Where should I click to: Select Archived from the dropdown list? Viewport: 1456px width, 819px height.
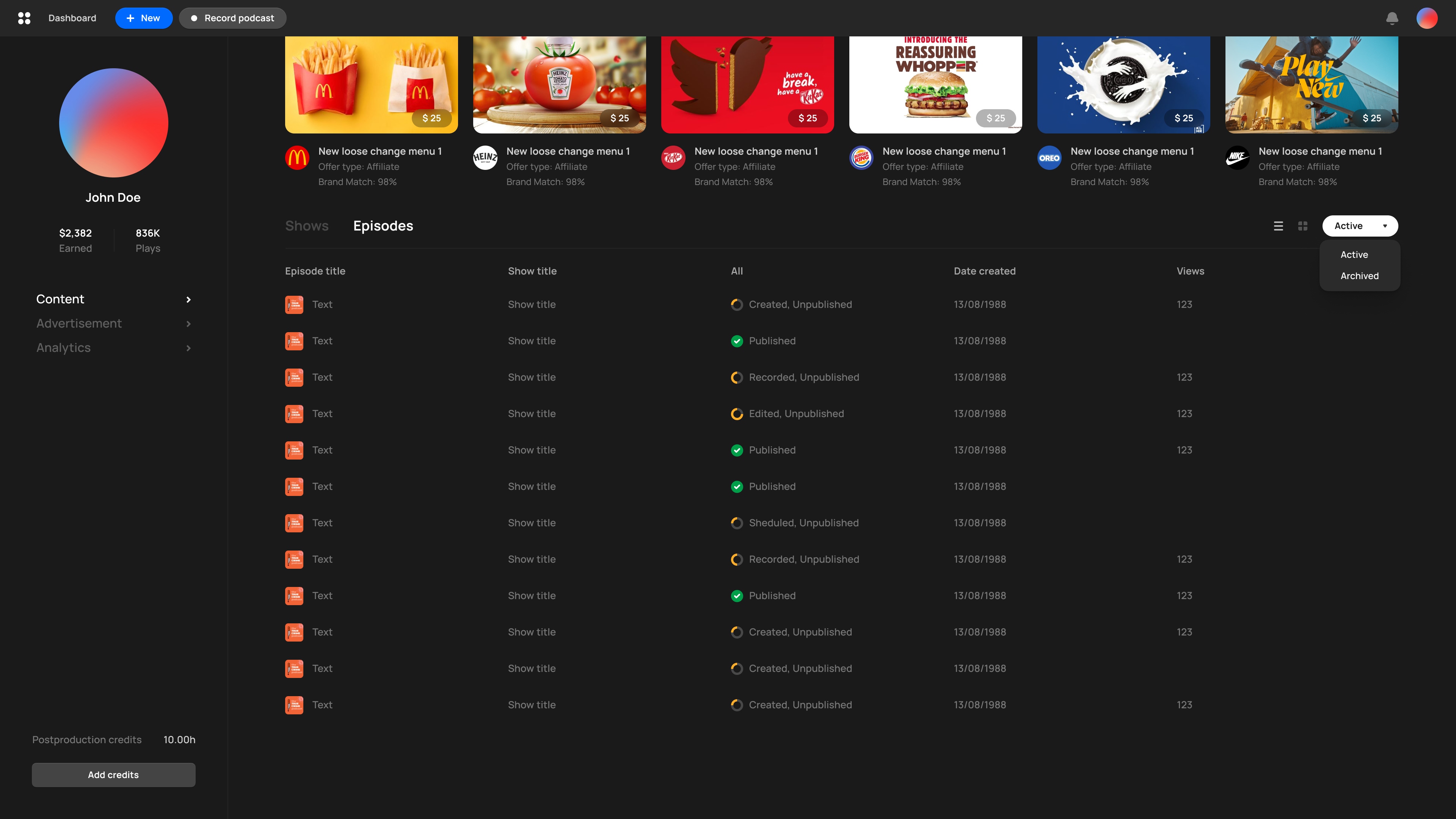point(1359,276)
